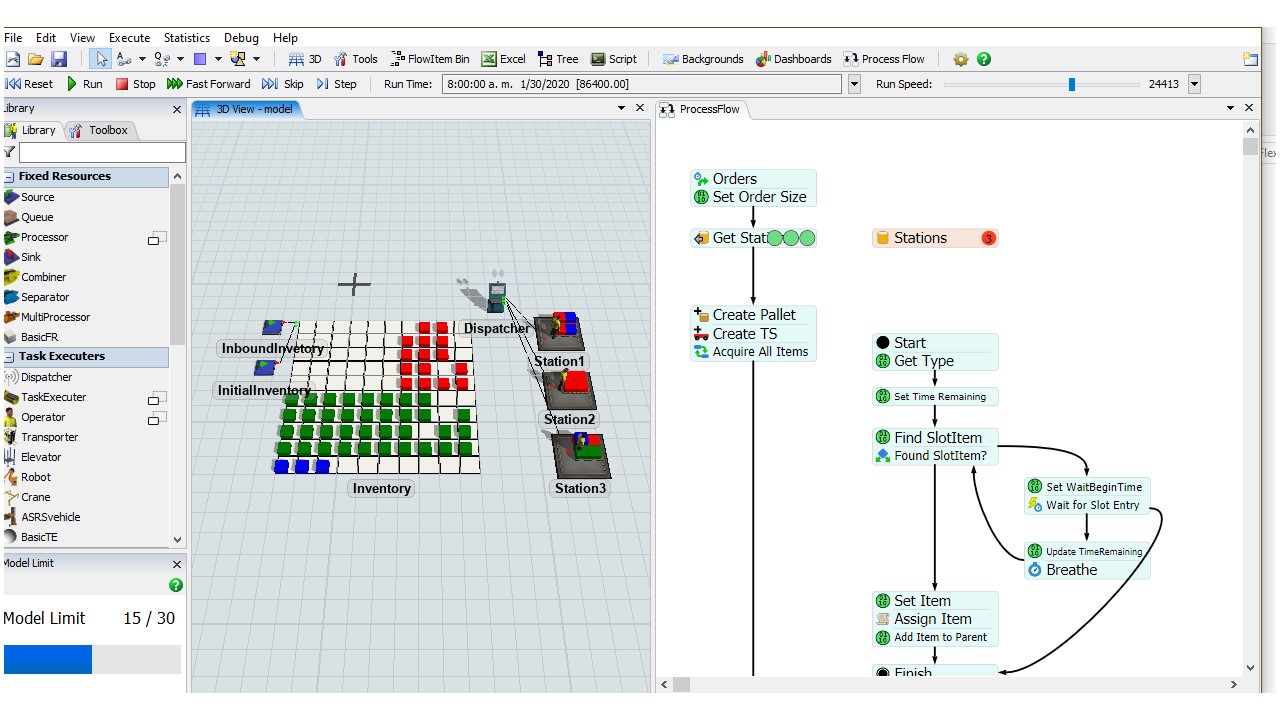Viewport: 1280px width, 720px height.
Task: Open the Run Time dropdown arrow
Action: click(854, 85)
